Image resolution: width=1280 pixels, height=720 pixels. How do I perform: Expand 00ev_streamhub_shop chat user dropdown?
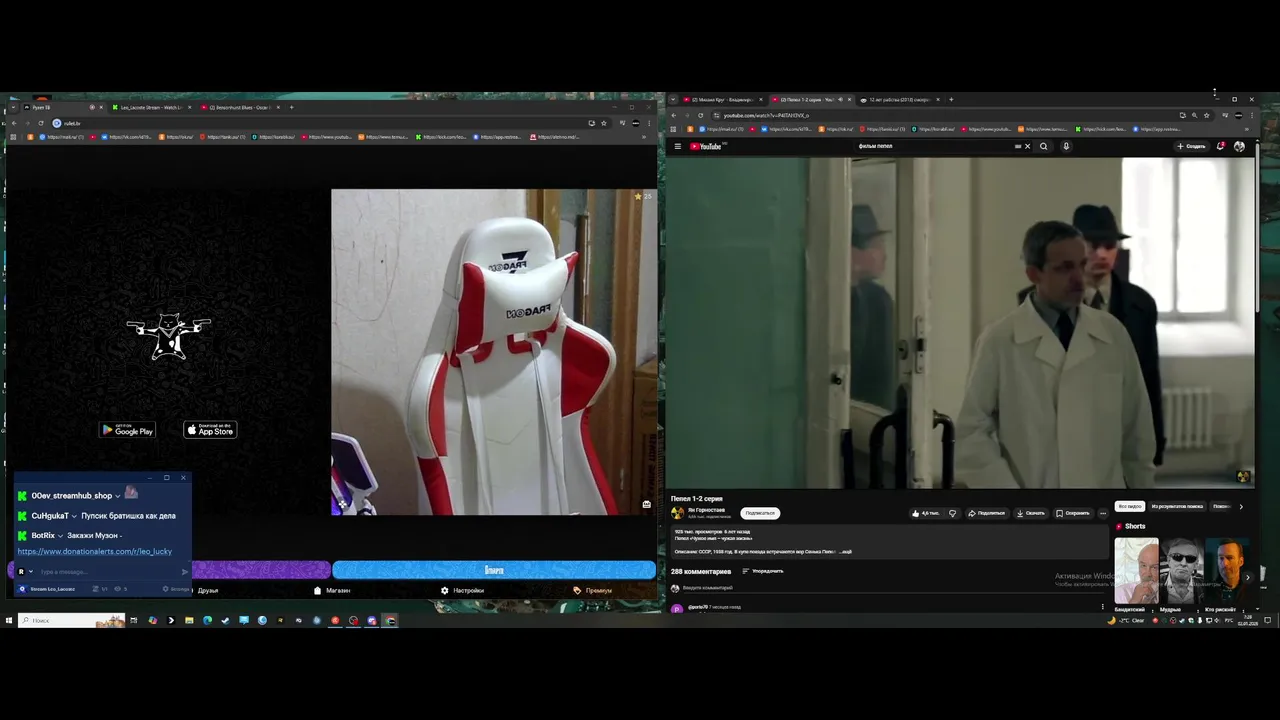click(117, 496)
